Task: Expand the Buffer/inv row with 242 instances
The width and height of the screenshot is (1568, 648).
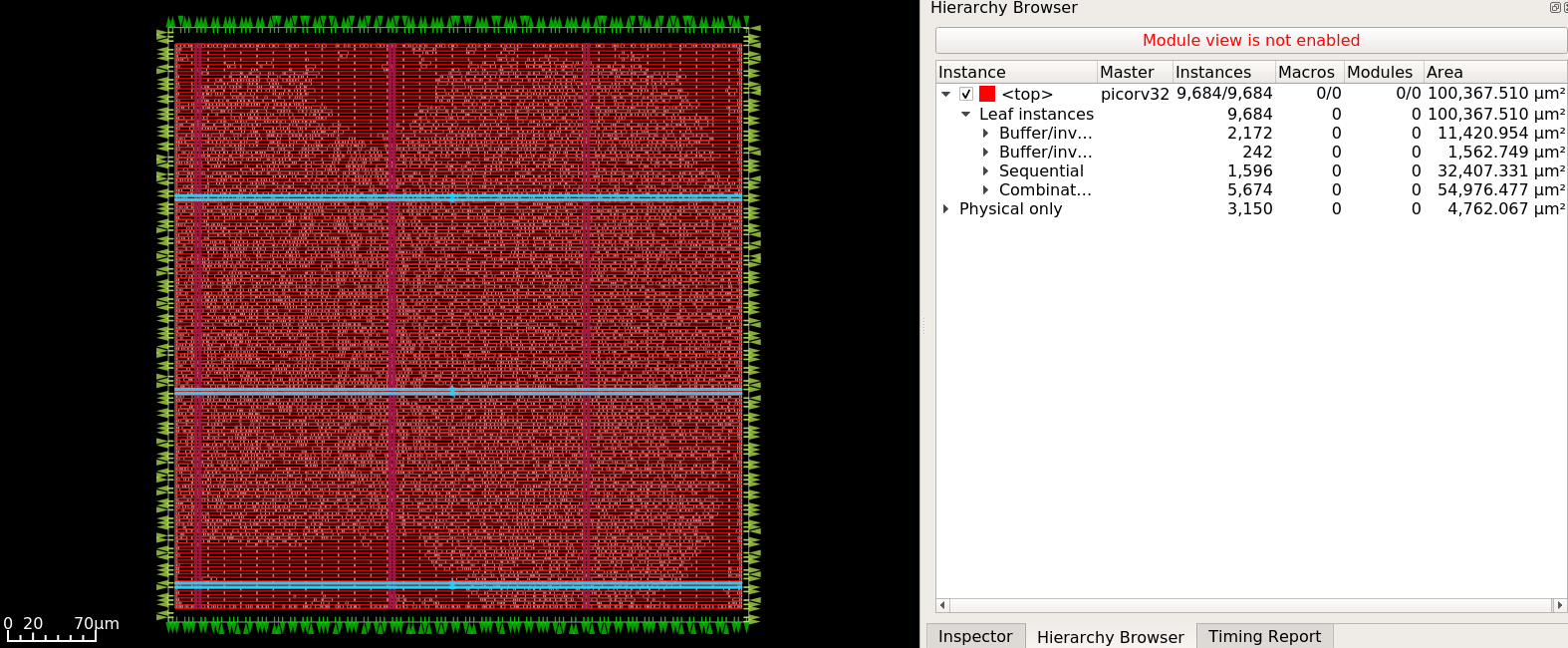Action: [985, 152]
